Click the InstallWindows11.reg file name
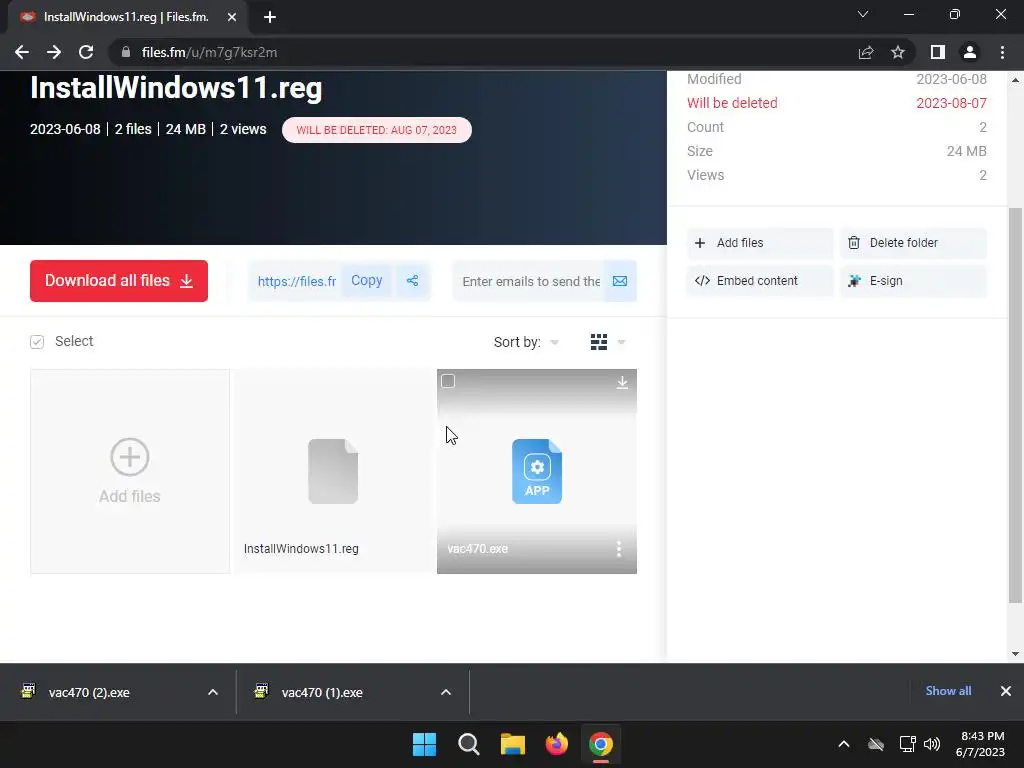The image size is (1024, 768). click(301, 549)
